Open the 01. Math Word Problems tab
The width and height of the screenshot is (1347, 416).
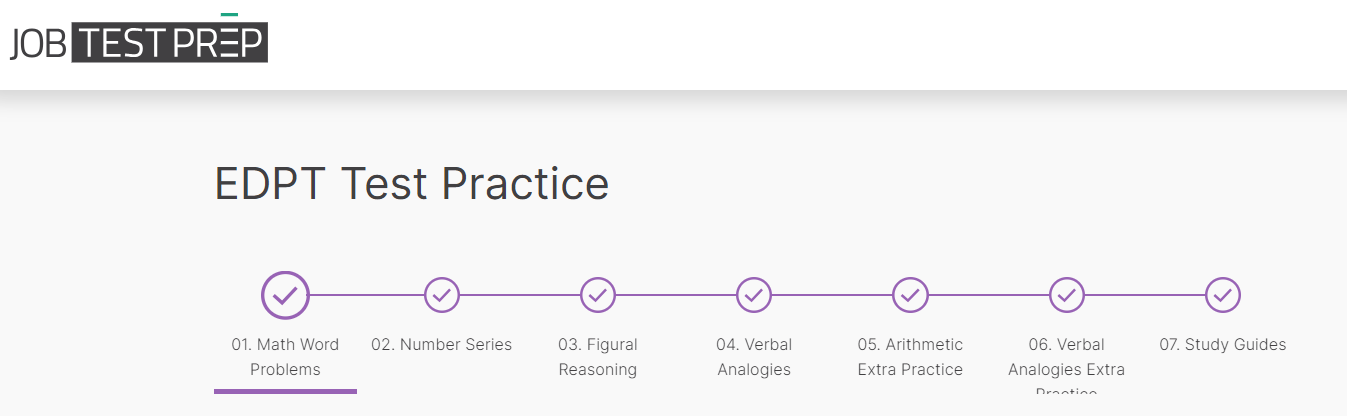click(x=285, y=357)
